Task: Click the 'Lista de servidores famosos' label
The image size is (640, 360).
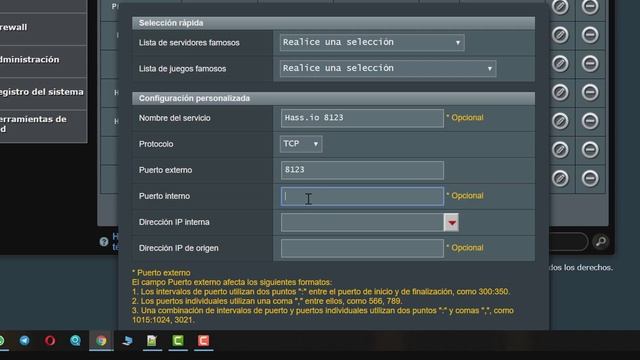Action: 189,42
